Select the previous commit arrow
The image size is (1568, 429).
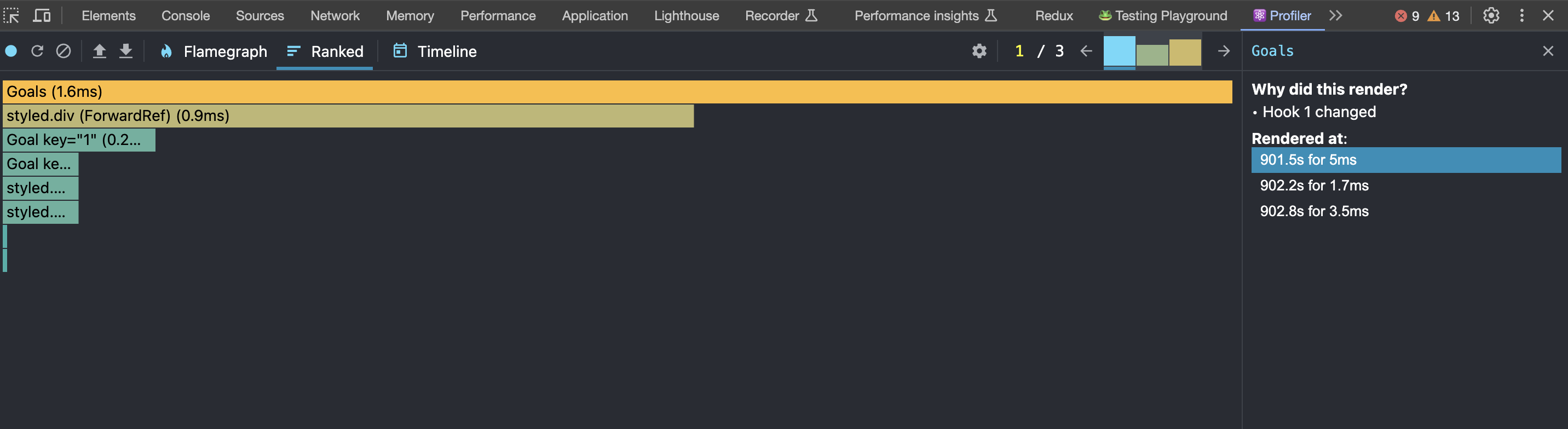tap(1086, 51)
